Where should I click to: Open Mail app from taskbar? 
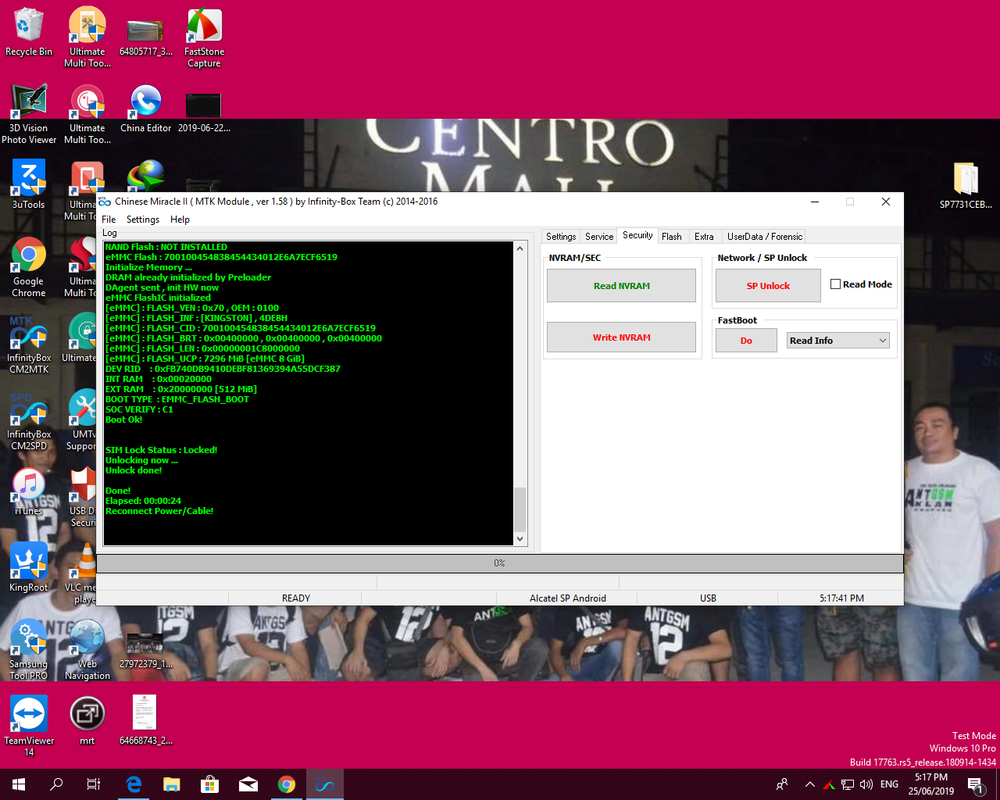248,785
